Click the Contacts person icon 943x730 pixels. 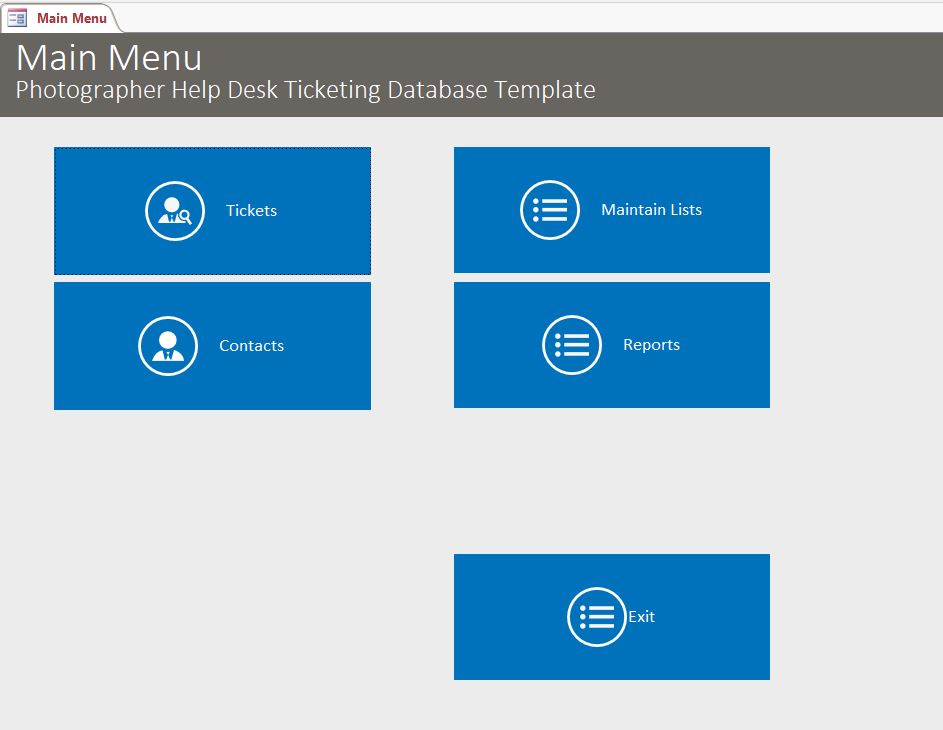point(168,346)
